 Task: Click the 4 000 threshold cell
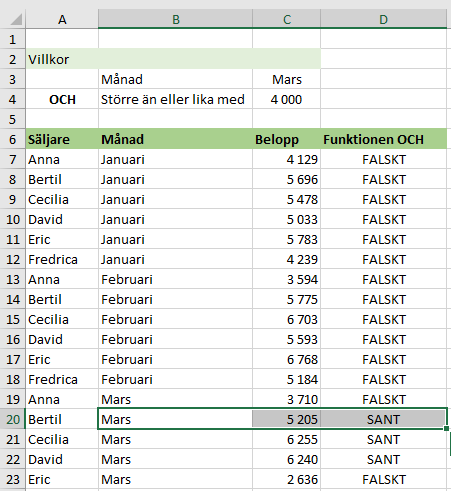287,99
